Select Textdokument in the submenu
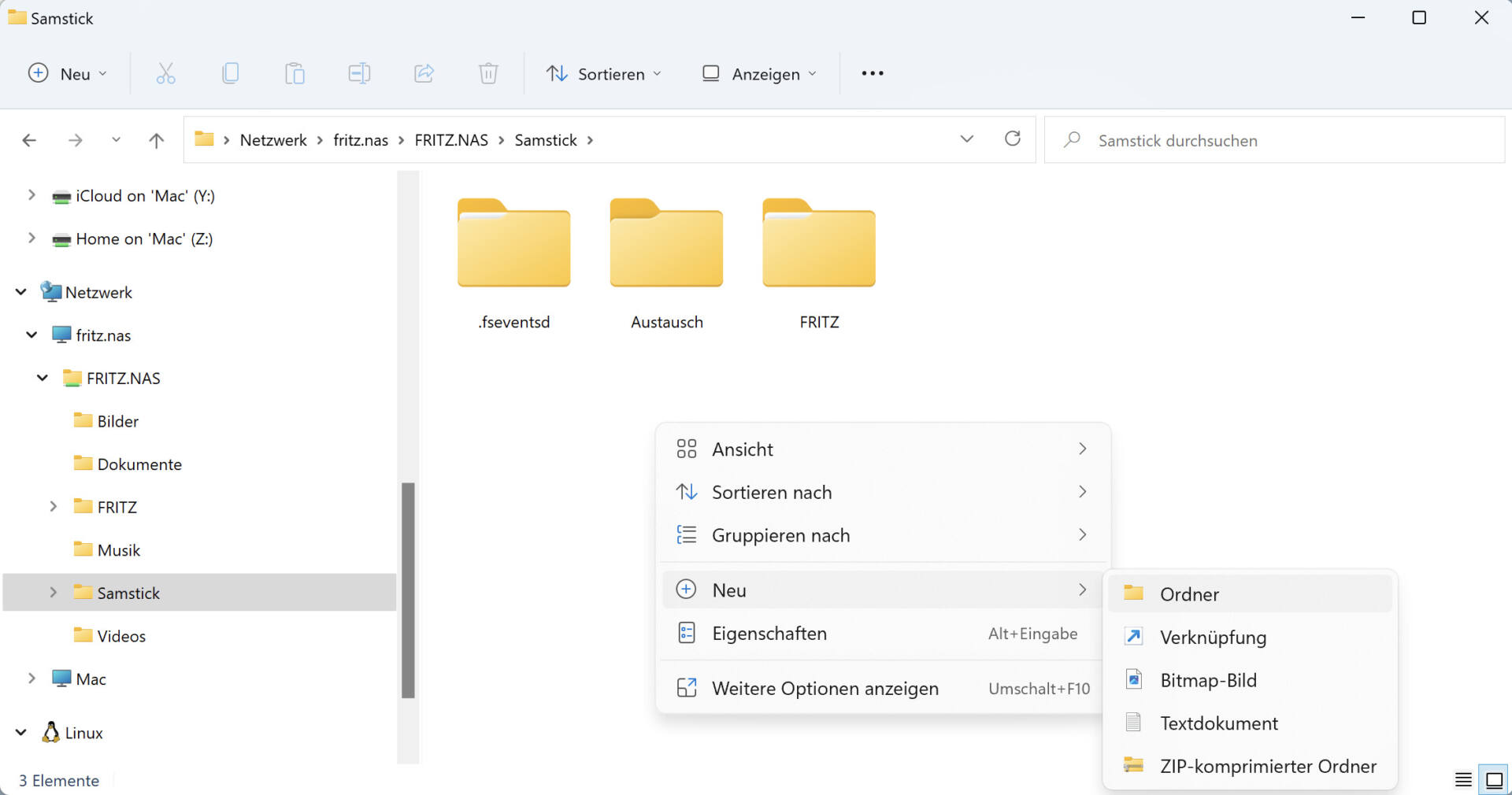1512x795 pixels. pos(1218,723)
